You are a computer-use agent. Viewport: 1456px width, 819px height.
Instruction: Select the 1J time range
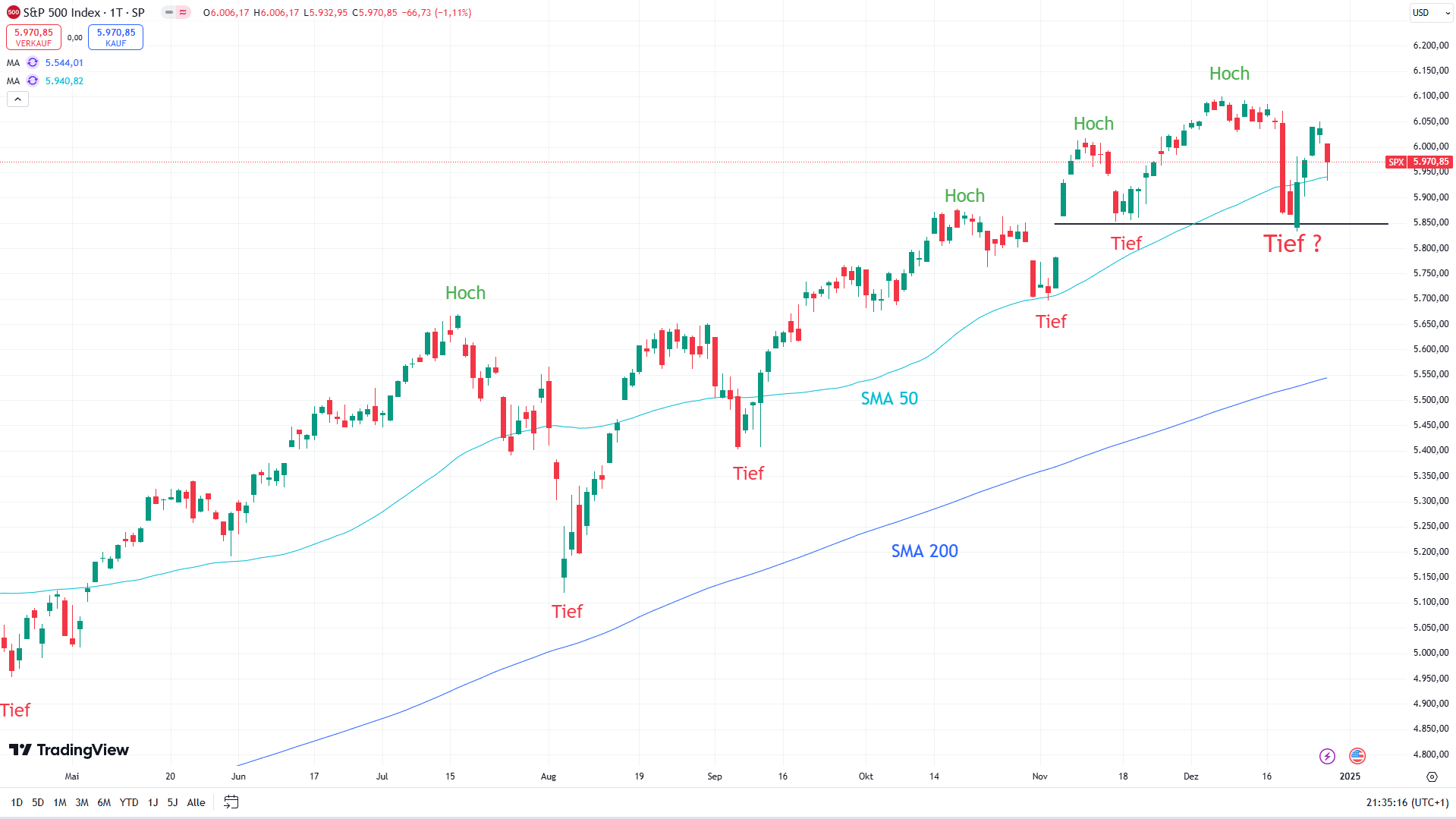153,803
